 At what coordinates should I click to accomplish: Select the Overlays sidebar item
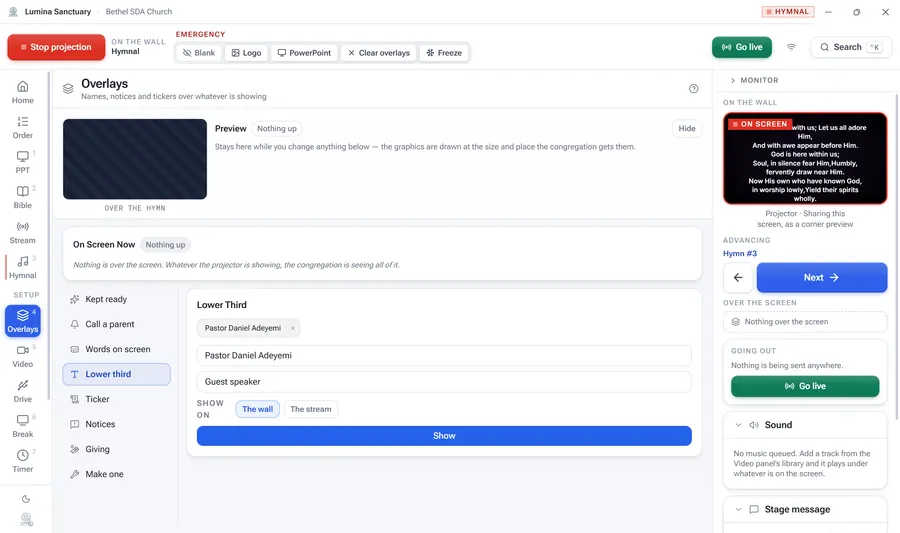coord(22,321)
